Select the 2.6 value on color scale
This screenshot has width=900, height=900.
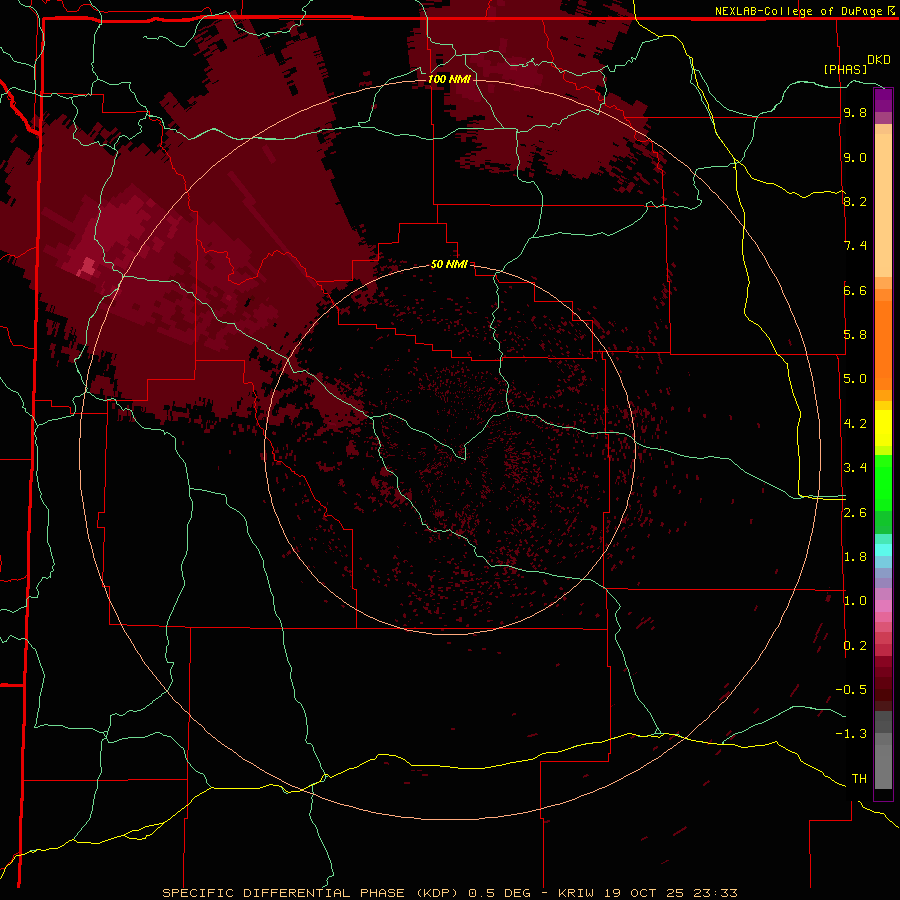tap(855, 513)
